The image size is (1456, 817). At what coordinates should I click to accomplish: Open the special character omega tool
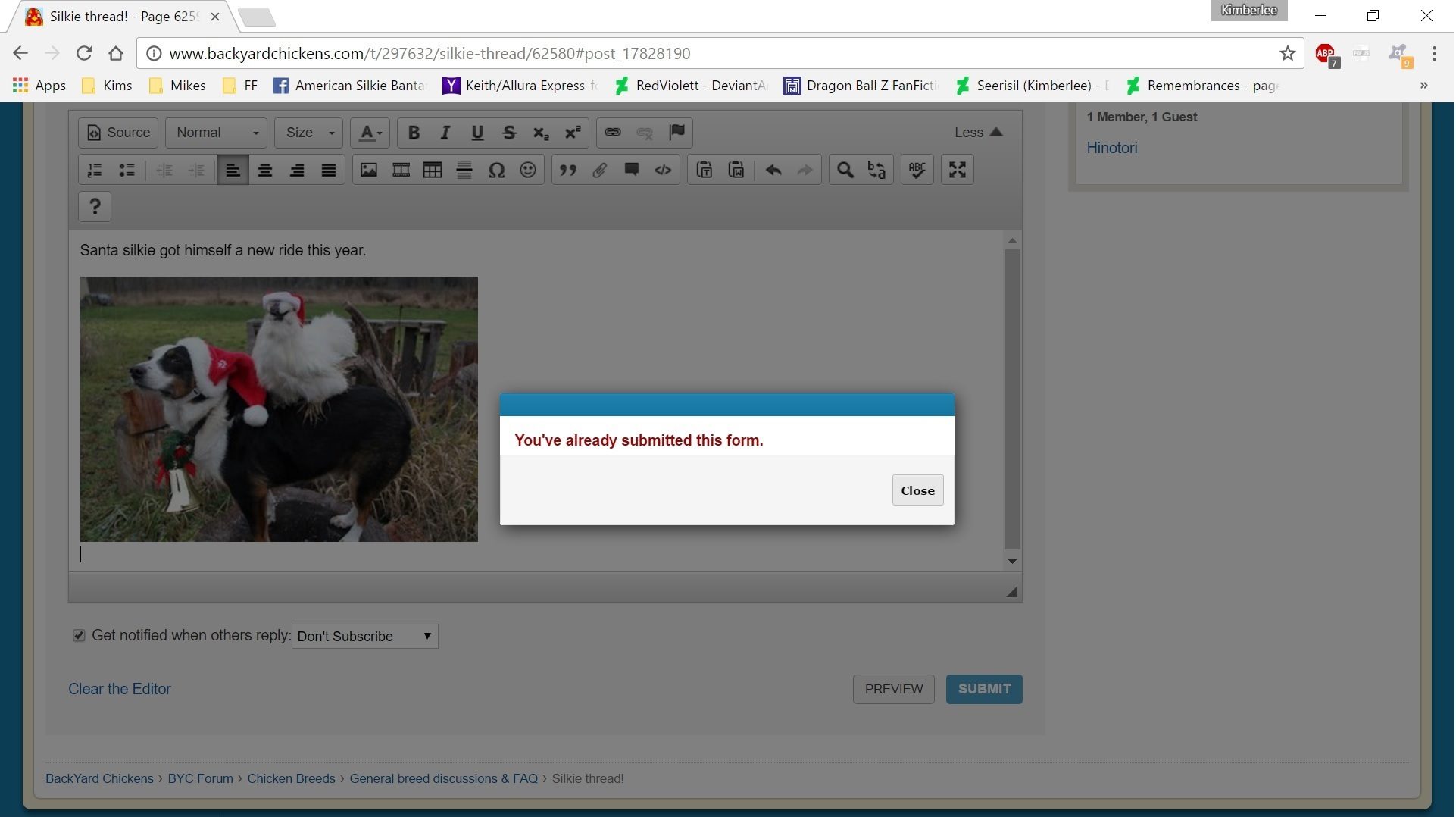point(496,170)
